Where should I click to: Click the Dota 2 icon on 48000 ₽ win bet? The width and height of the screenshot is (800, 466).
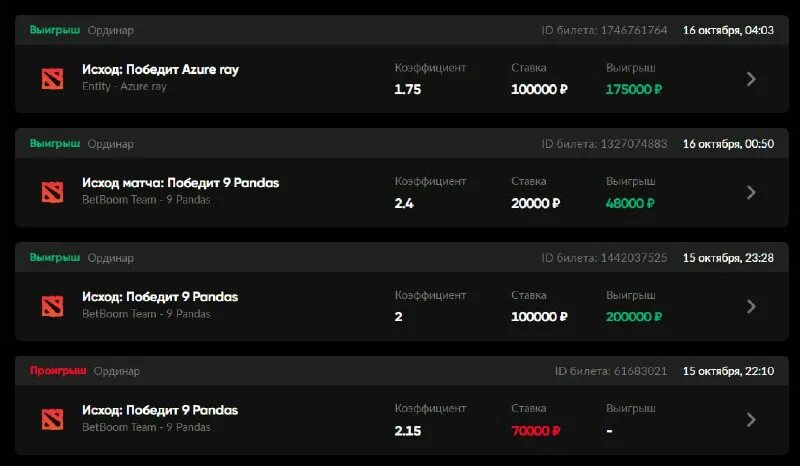pyautogui.click(x=52, y=192)
